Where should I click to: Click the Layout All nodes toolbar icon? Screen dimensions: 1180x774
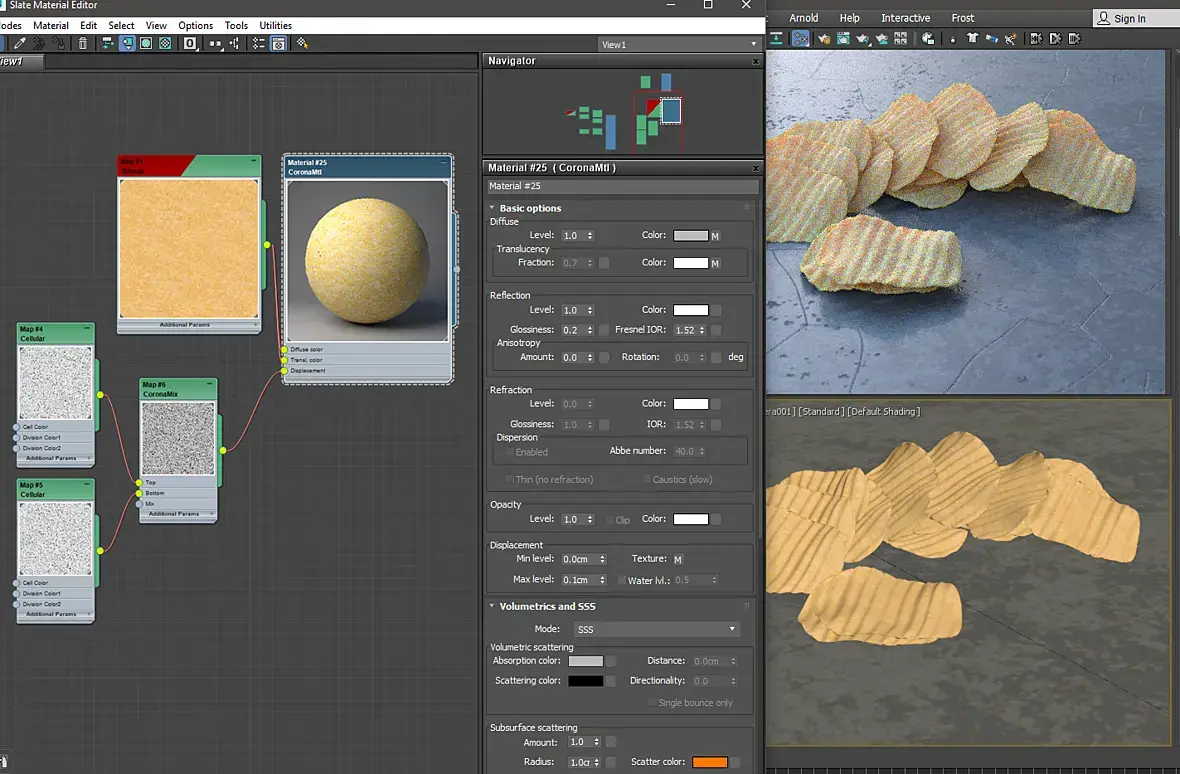click(108, 44)
